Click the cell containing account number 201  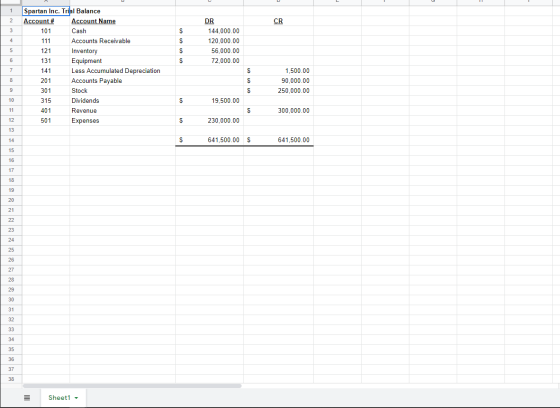click(x=46, y=81)
